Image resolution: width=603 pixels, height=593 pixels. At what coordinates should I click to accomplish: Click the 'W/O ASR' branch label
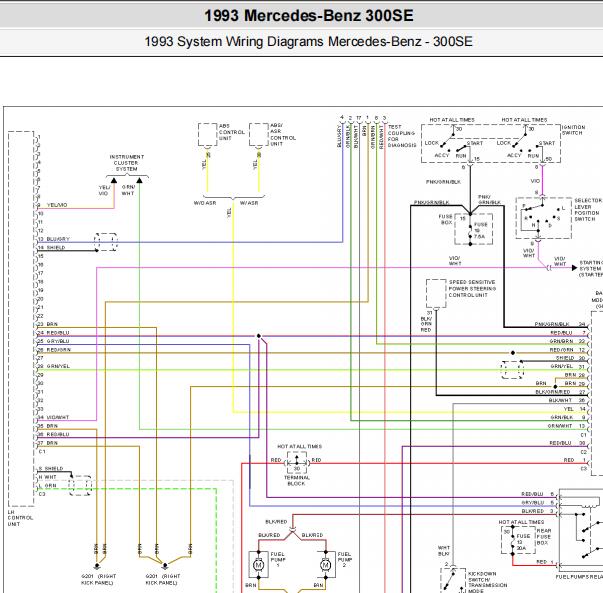pyautogui.click(x=205, y=203)
